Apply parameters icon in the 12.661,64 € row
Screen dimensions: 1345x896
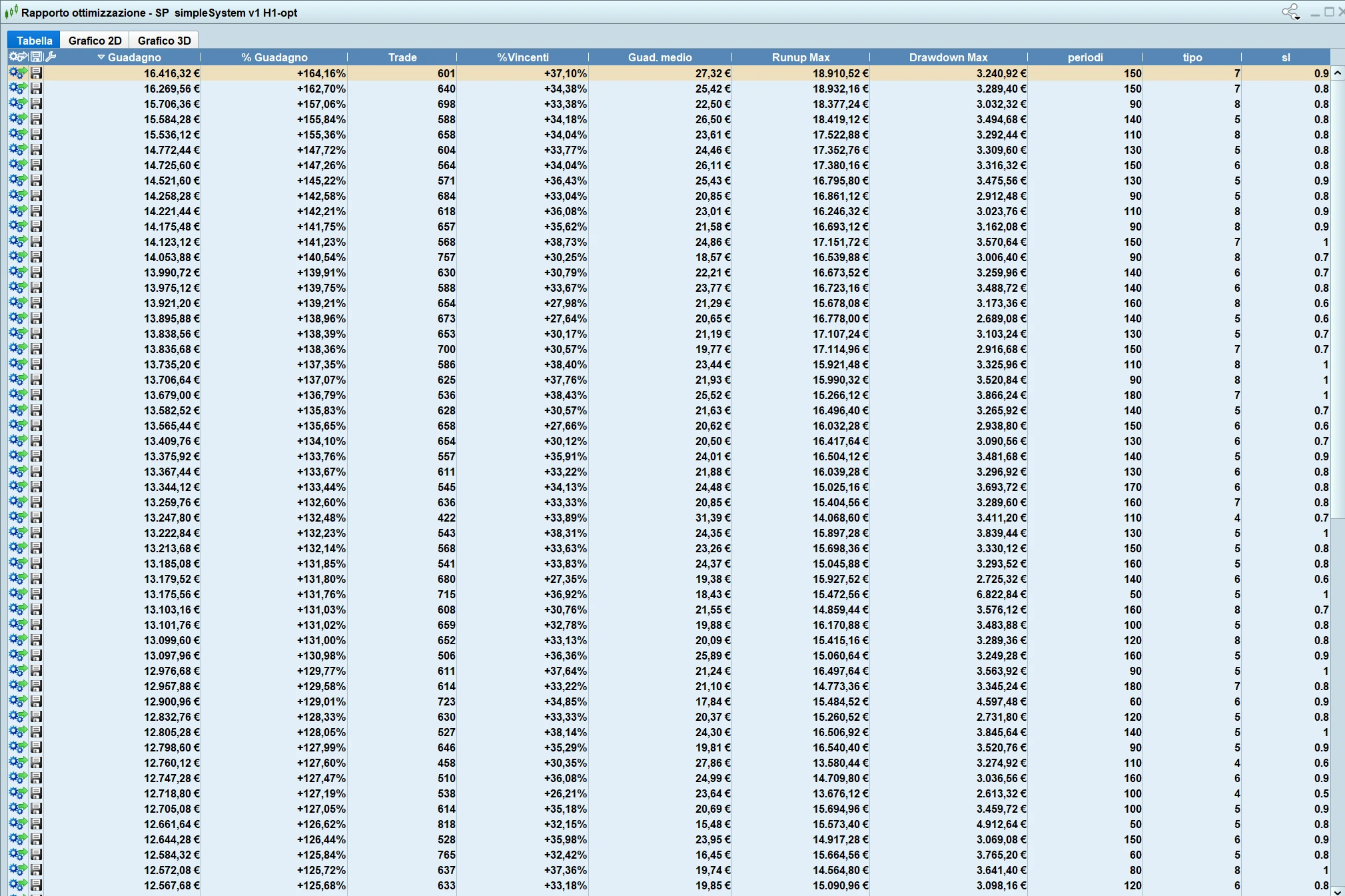18,824
